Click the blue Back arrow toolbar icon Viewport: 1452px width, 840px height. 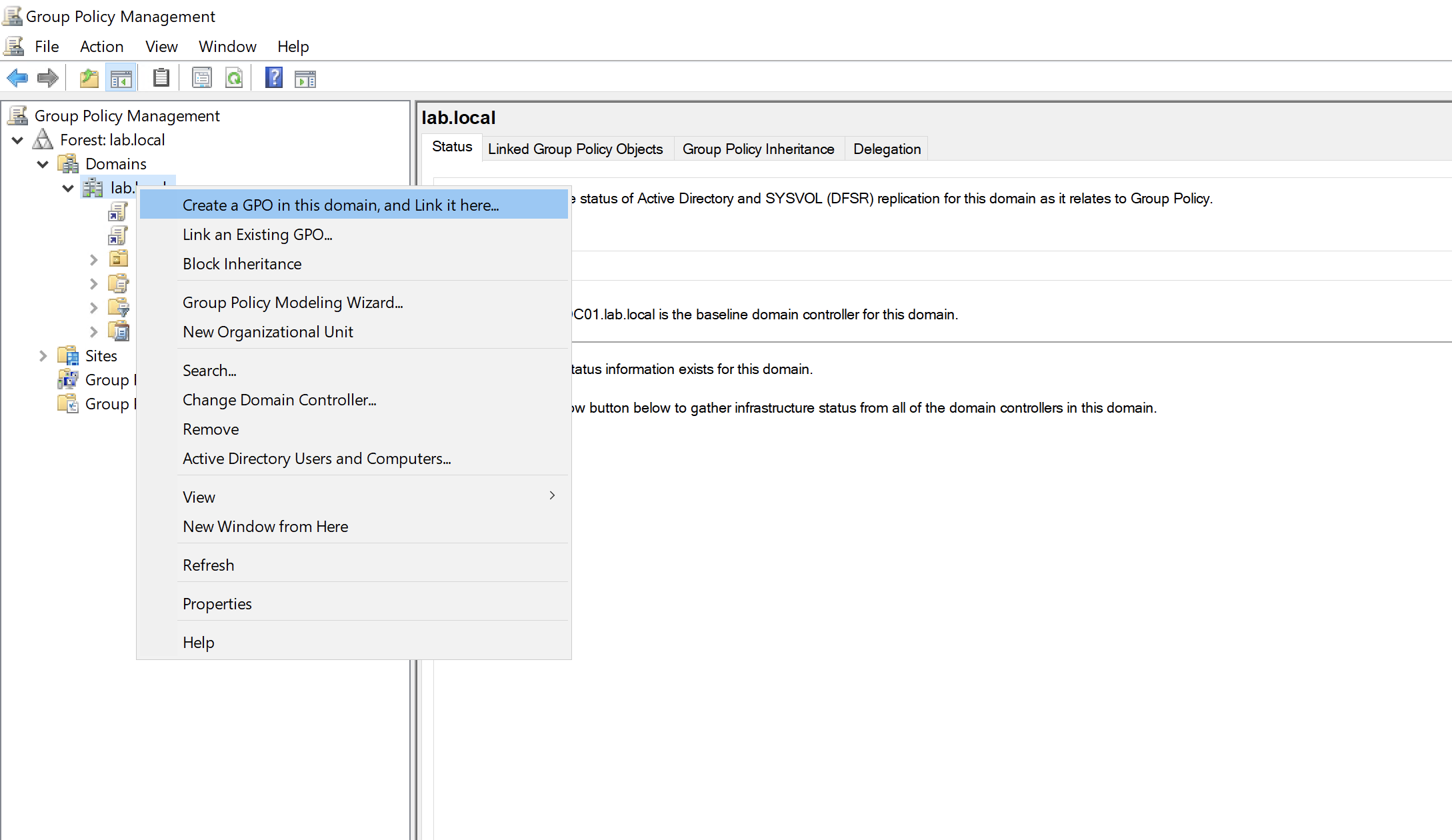17,78
